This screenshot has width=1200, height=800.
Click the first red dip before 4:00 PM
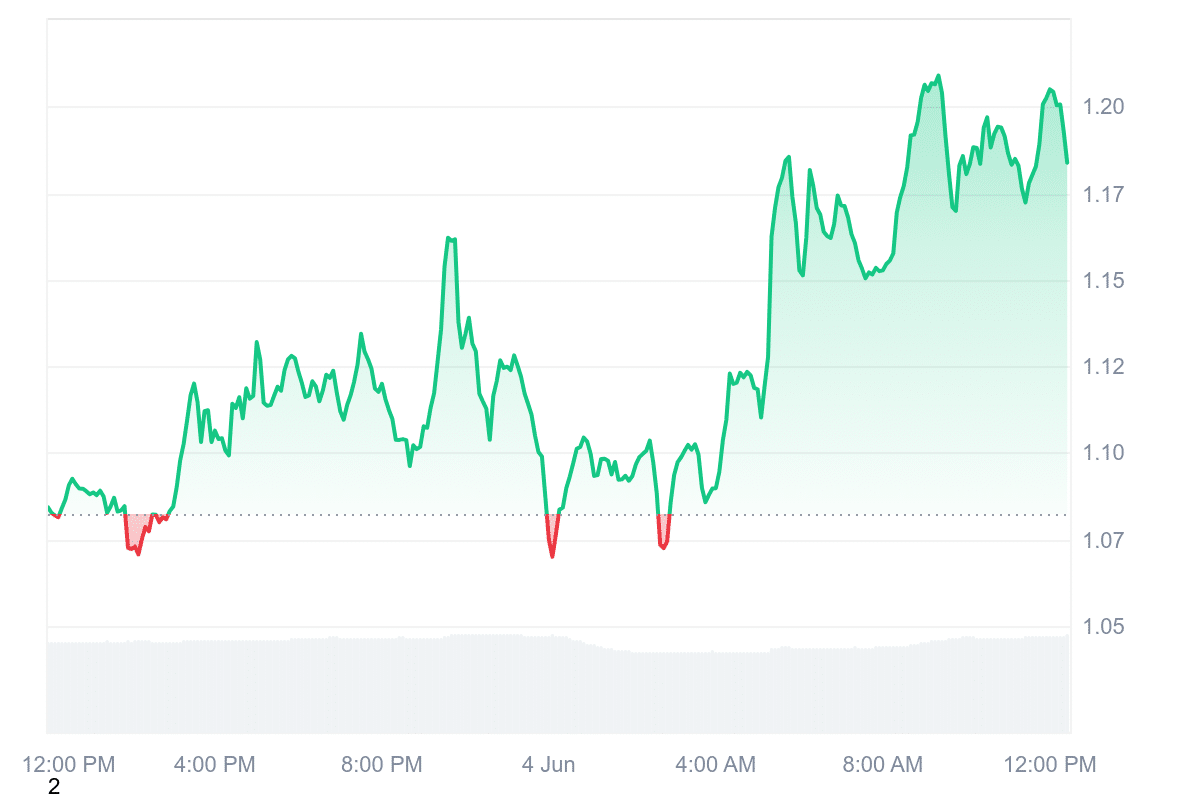click(135, 540)
